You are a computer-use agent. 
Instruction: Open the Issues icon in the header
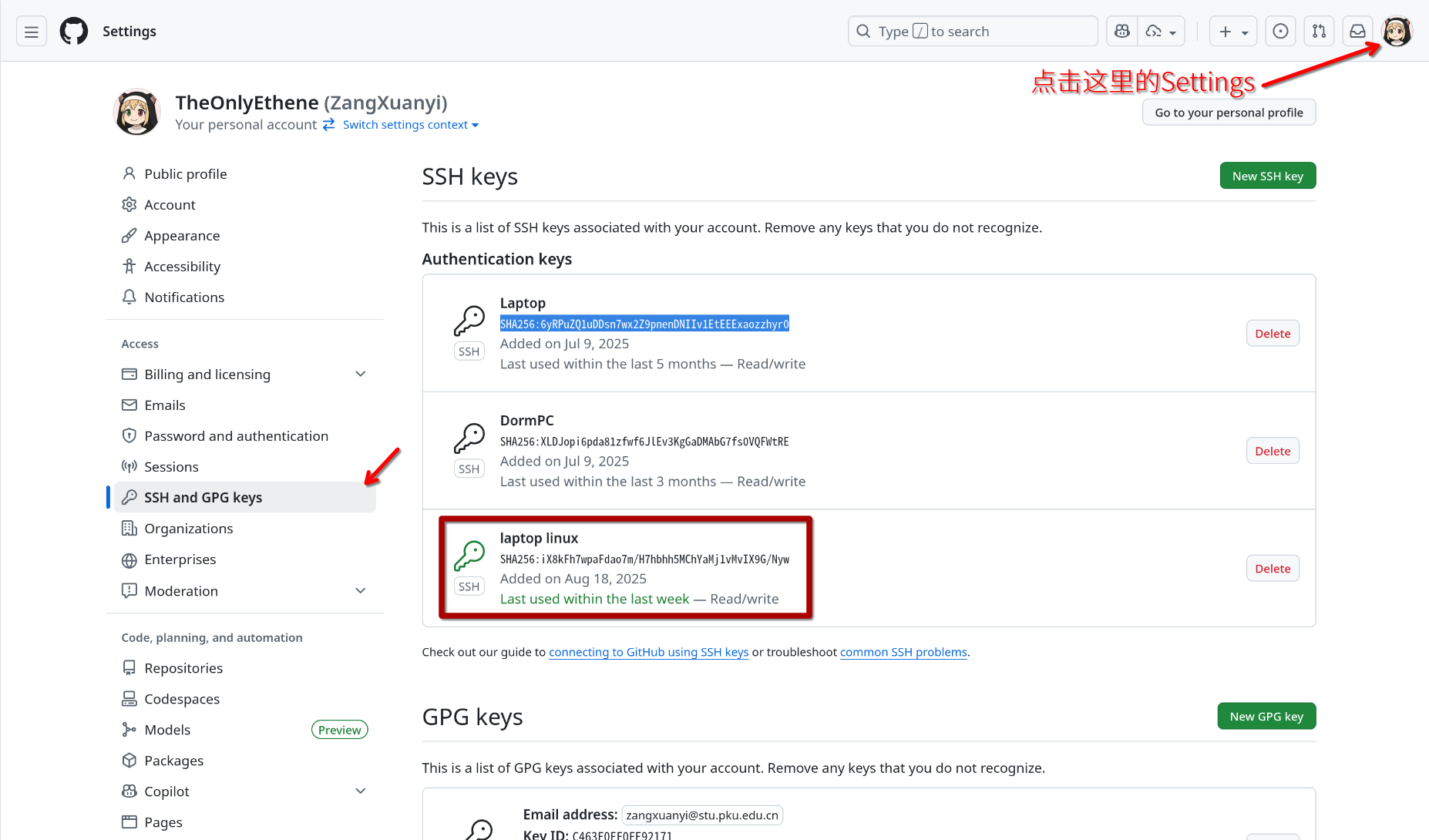click(1280, 31)
